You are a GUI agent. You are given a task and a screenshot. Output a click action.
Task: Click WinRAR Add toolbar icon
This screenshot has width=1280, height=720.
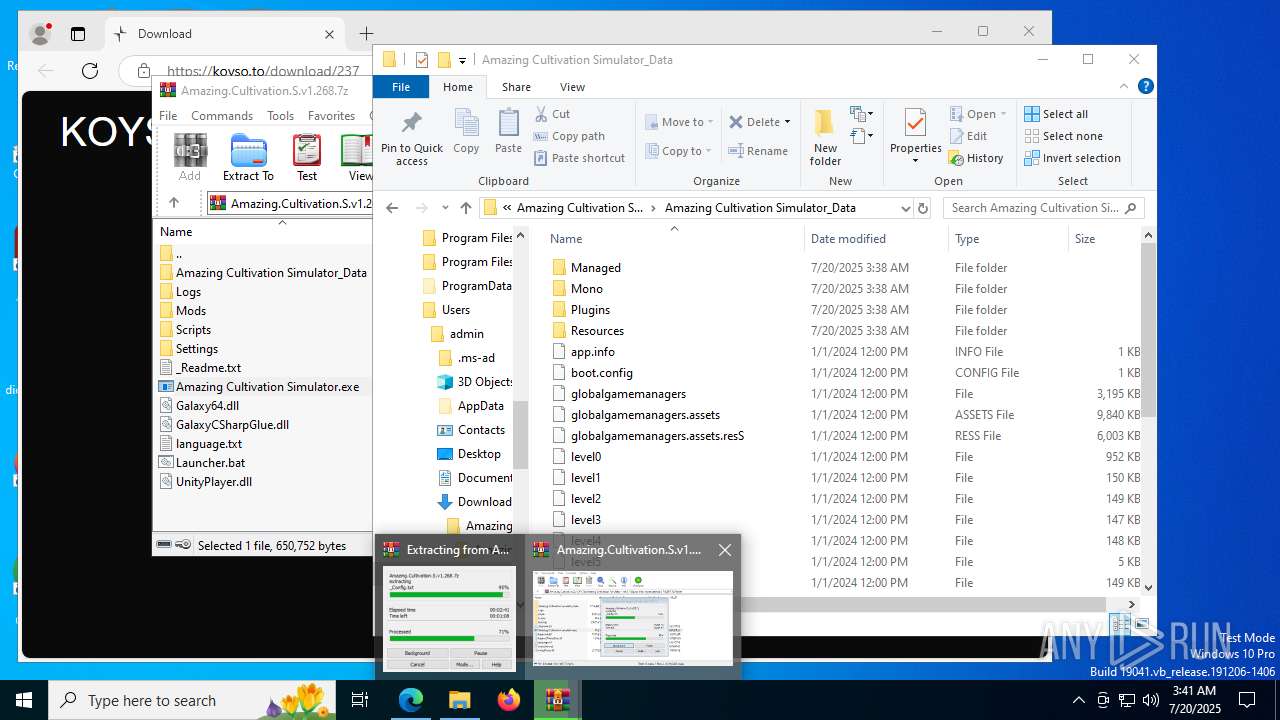[x=190, y=157]
